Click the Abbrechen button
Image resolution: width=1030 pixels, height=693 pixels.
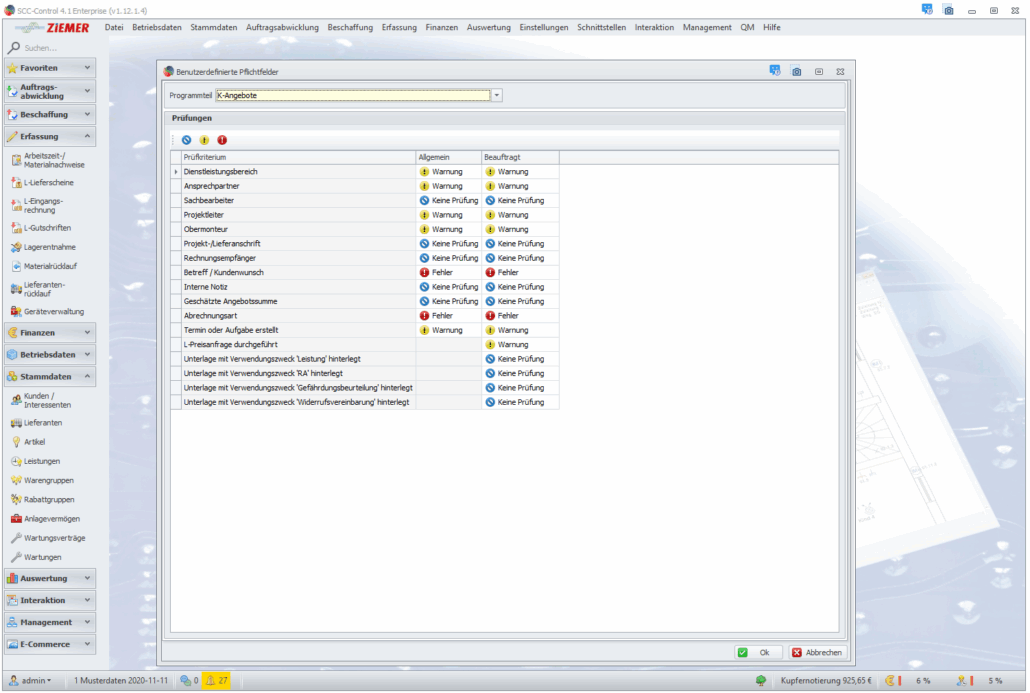pos(817,652)
